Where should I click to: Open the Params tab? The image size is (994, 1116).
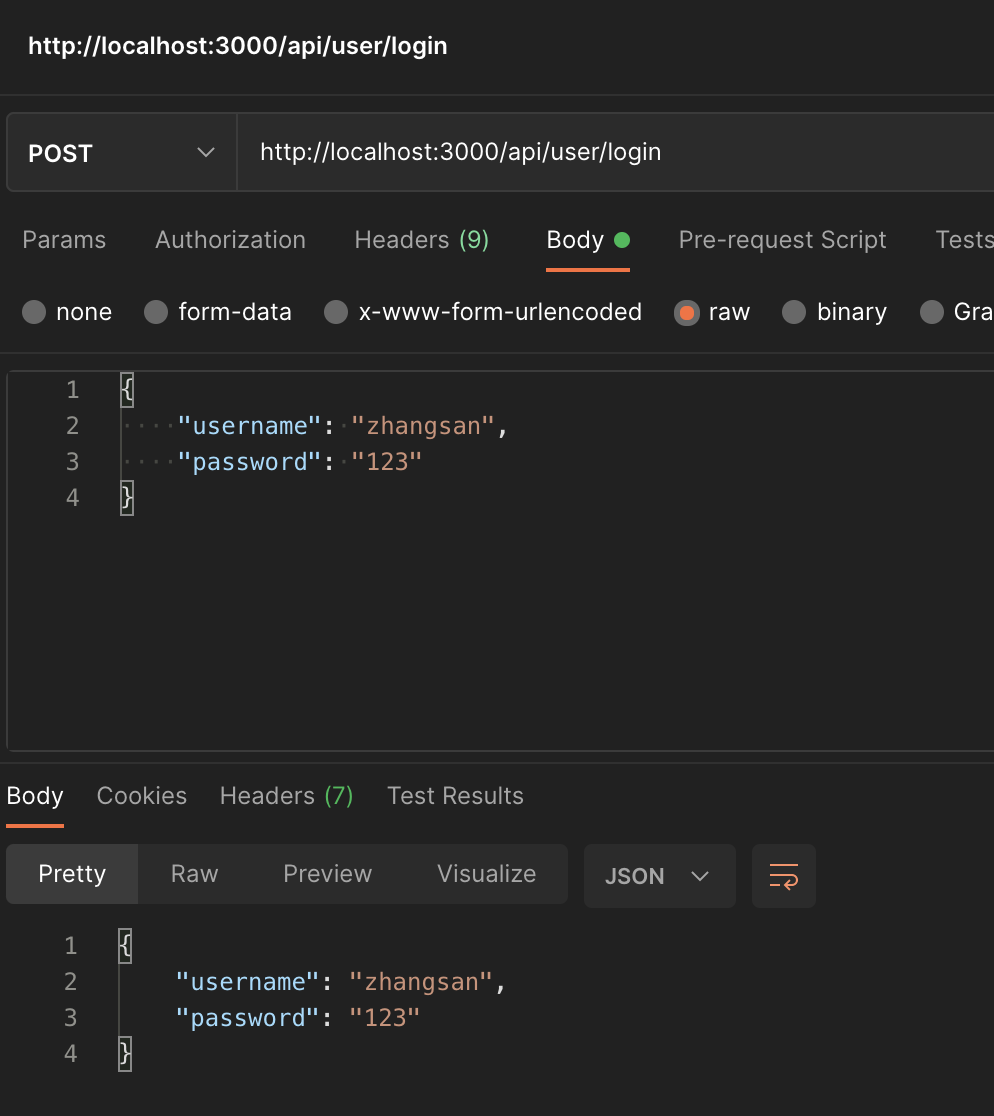tap(64, 240)
